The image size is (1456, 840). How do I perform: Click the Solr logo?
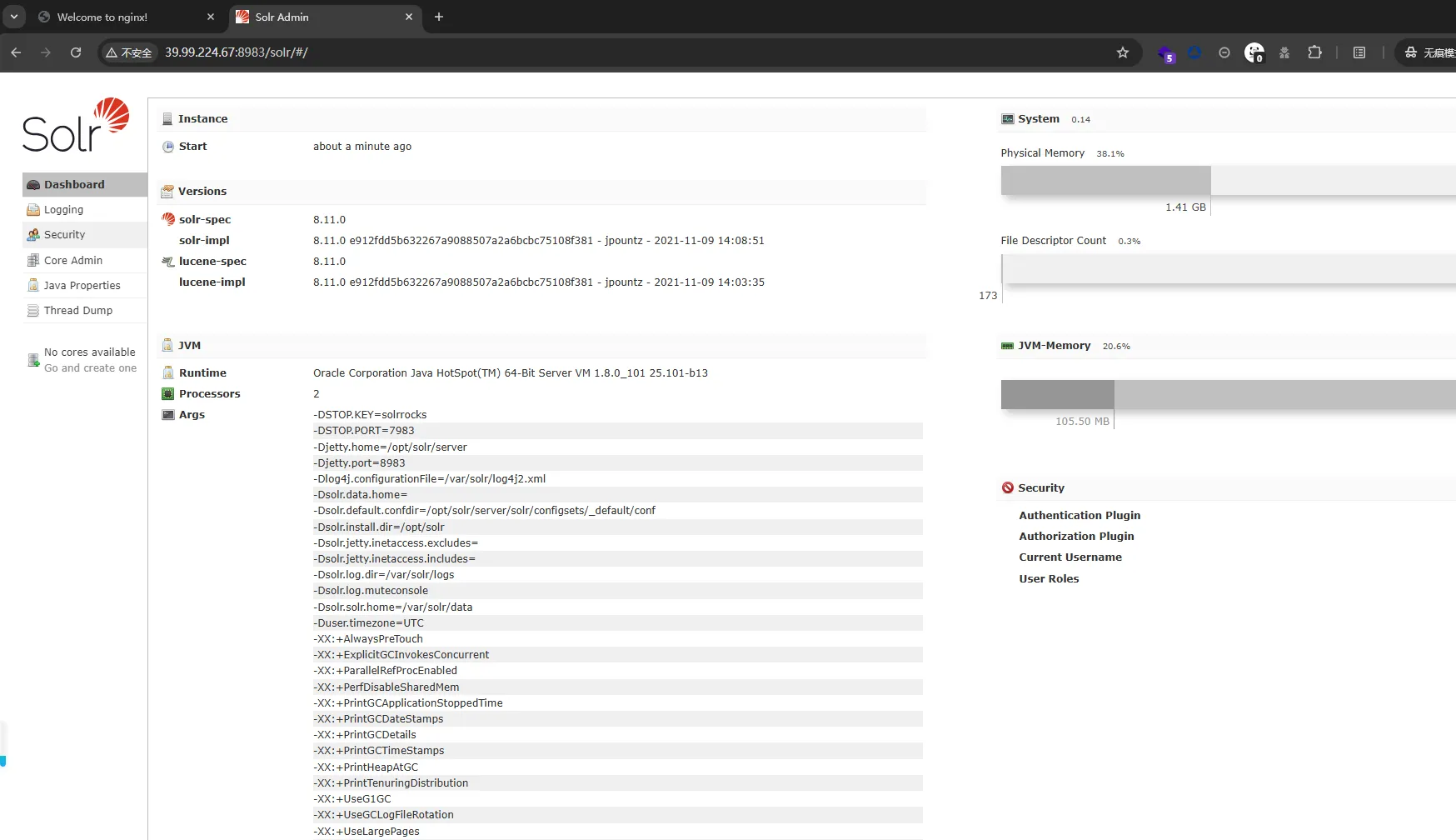tap(76, 125)
